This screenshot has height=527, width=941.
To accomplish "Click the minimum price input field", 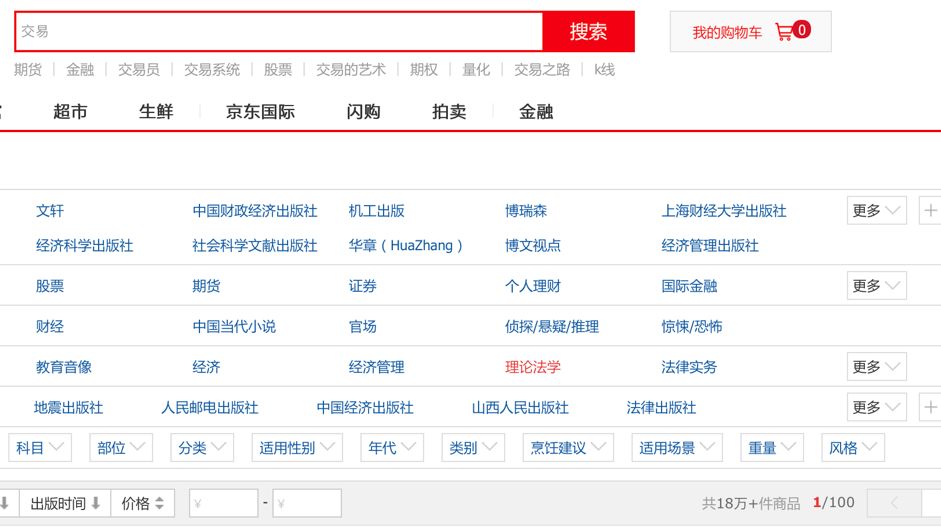I will [224, 503].
